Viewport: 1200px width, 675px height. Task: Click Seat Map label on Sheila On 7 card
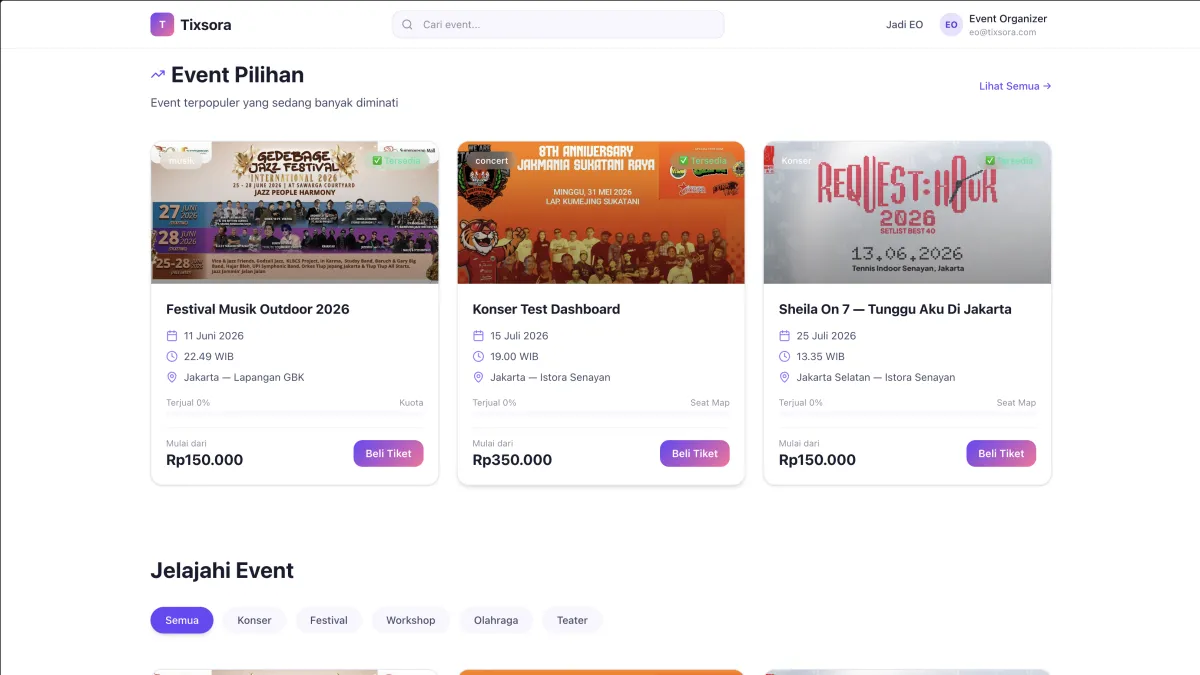pos(1016,403)
